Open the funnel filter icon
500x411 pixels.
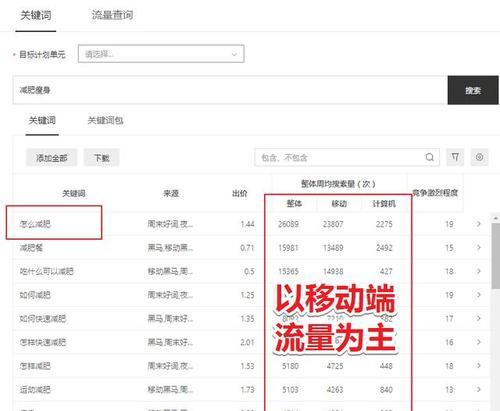455,157
